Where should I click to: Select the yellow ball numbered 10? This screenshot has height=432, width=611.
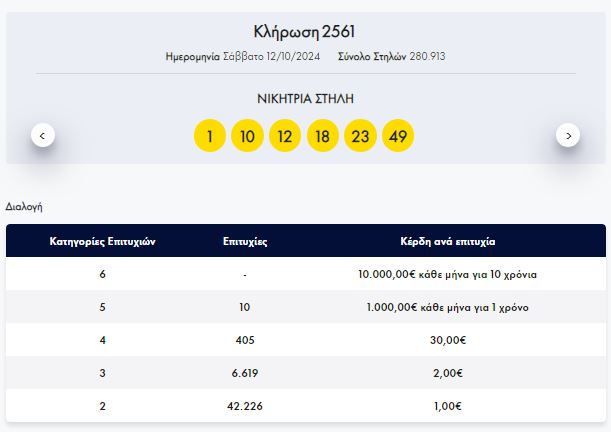(247, 136)
